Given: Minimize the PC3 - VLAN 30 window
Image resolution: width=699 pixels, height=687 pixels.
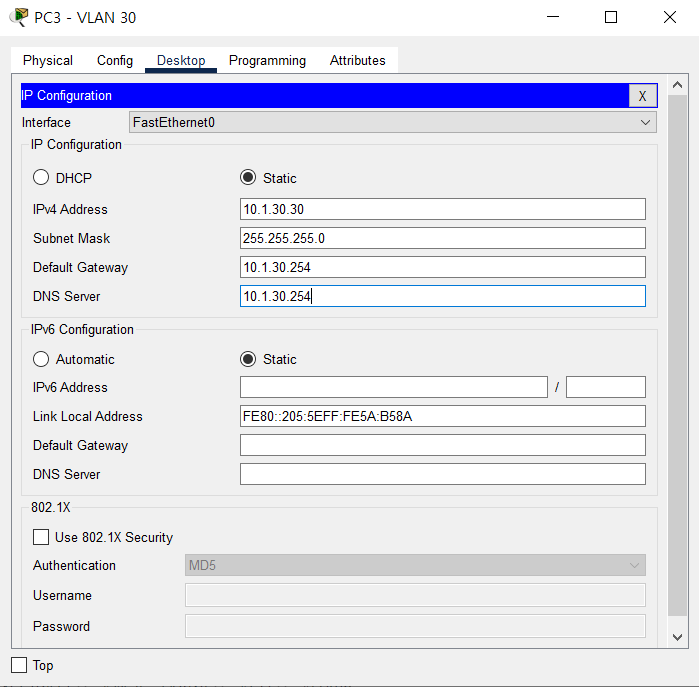Looking at the screenshot, I should [553, 17].
